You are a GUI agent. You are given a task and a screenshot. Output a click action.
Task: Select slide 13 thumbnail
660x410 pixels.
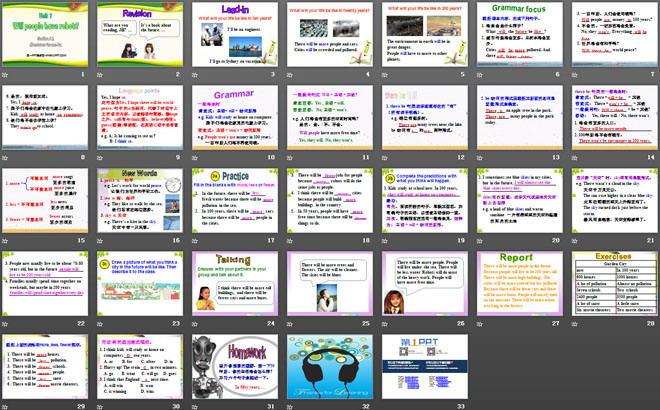pyautogui.click(x=520, y=117)
